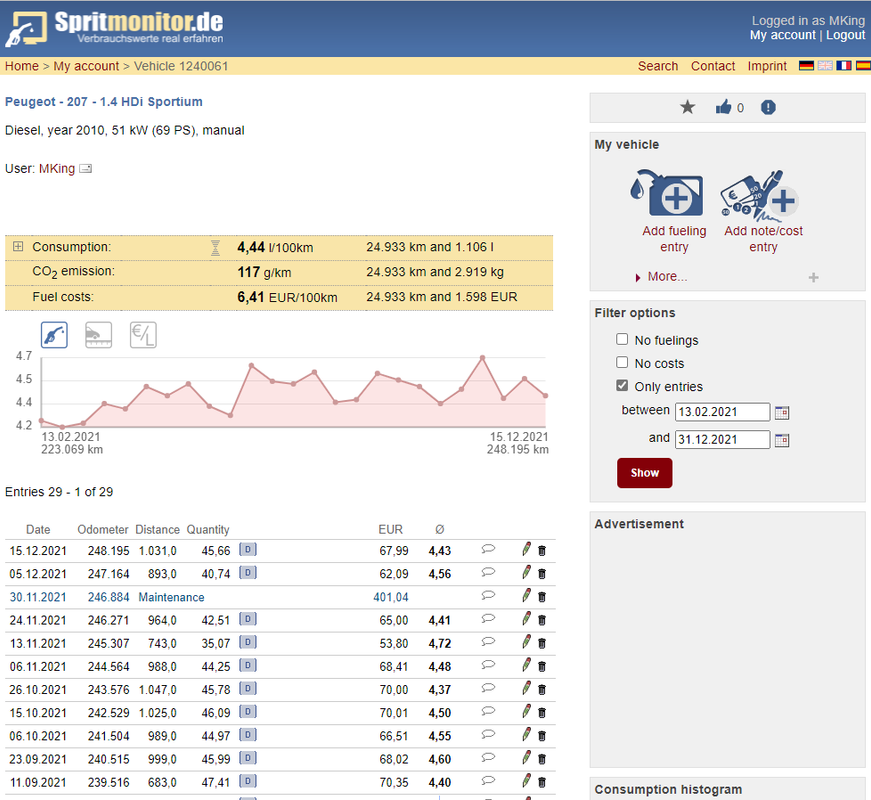This screenshot has height=800, width=871.
Task: Open the Search menu item
Action: (x=658, y=66)
